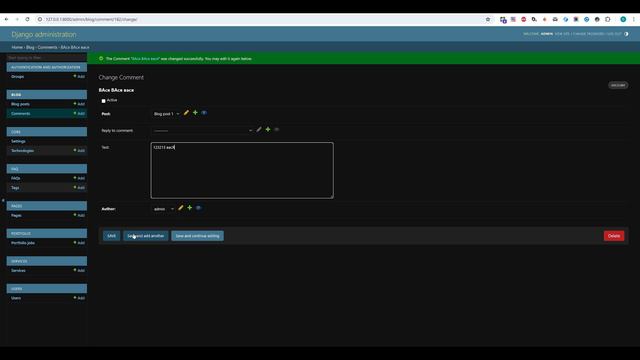Screen dimensions: 640x360
Task: Go to Home in the breadcrumb
Action: click(17, 47)
